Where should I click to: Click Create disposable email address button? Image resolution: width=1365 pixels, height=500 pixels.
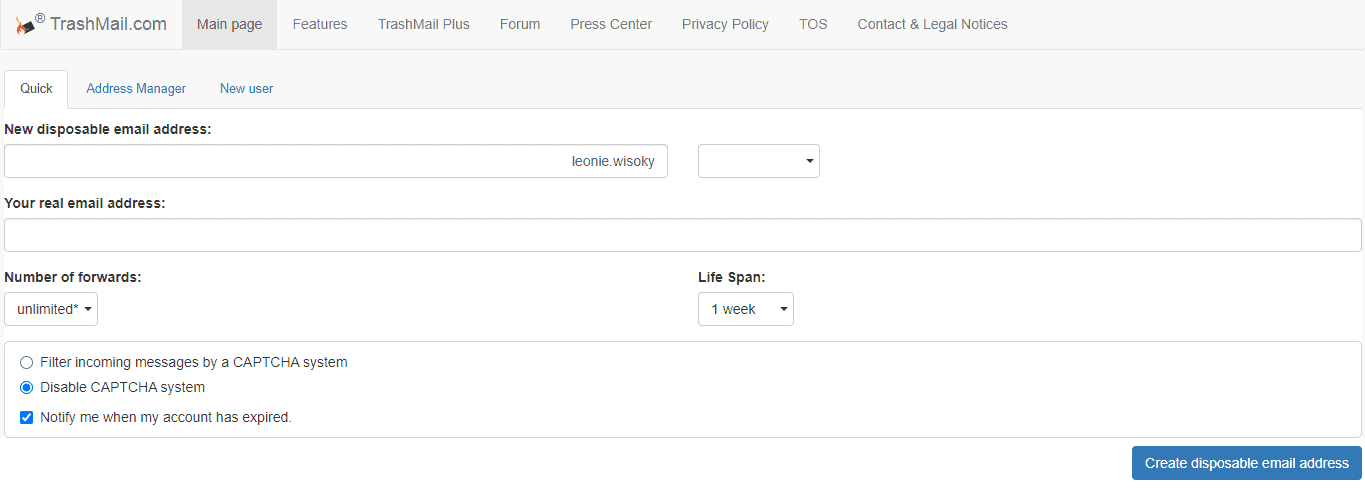point(1247,463)
